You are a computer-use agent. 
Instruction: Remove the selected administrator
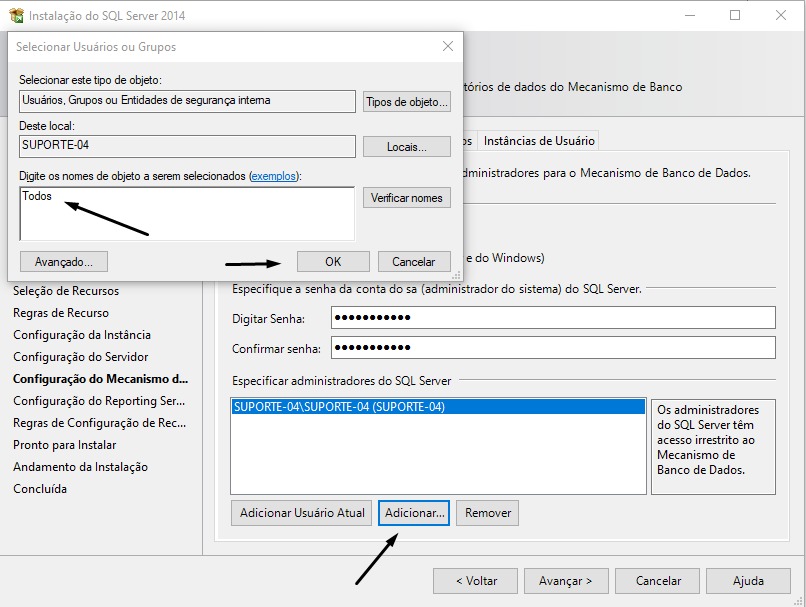tap(488, 513)
